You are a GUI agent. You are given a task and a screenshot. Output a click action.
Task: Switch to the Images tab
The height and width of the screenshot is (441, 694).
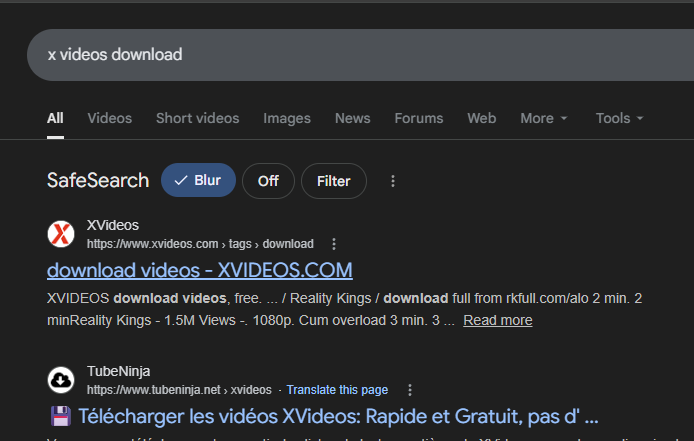pyautogui.click(x=287, y=118)
